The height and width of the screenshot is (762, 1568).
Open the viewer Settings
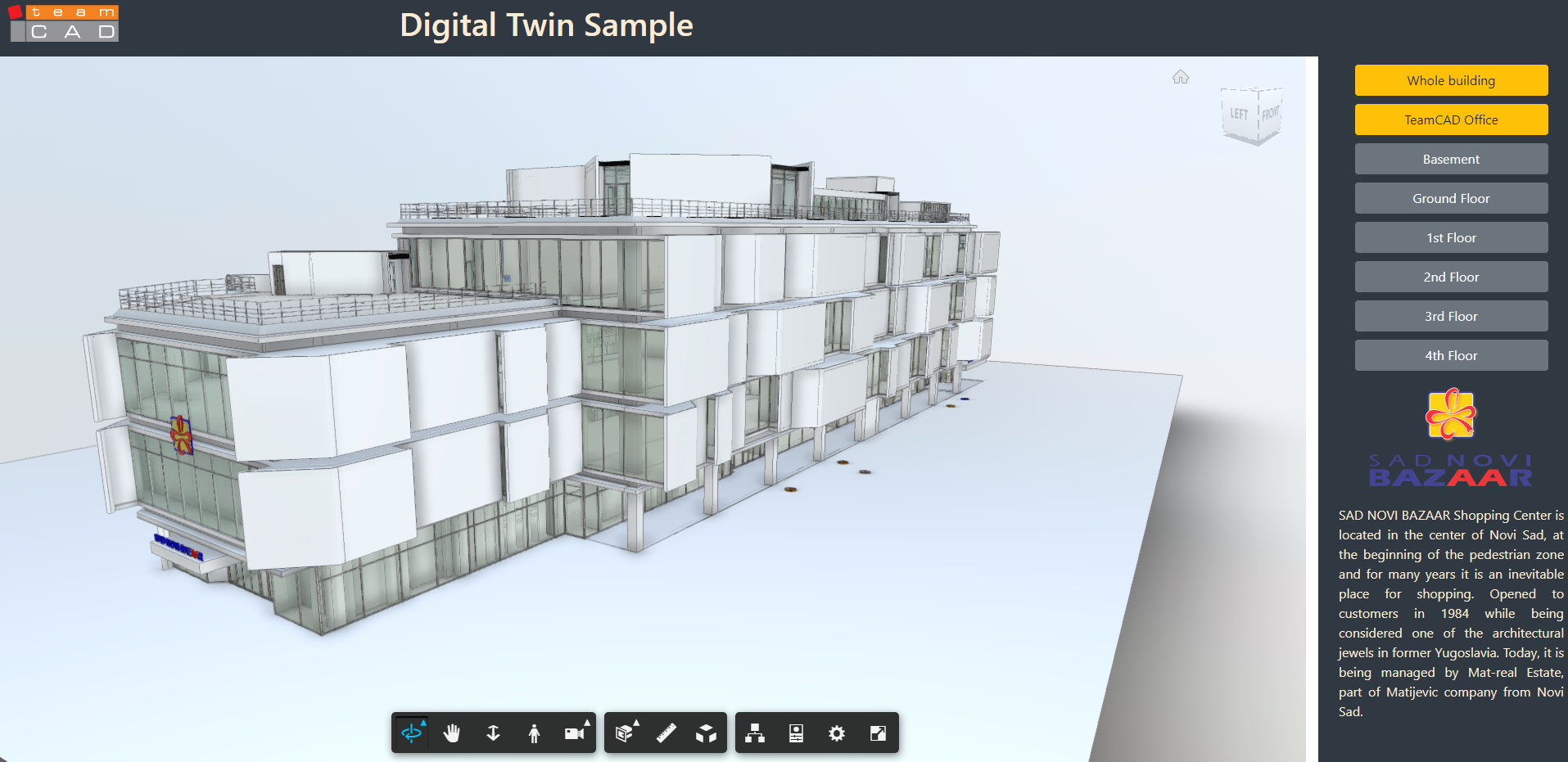pos(836,733)
